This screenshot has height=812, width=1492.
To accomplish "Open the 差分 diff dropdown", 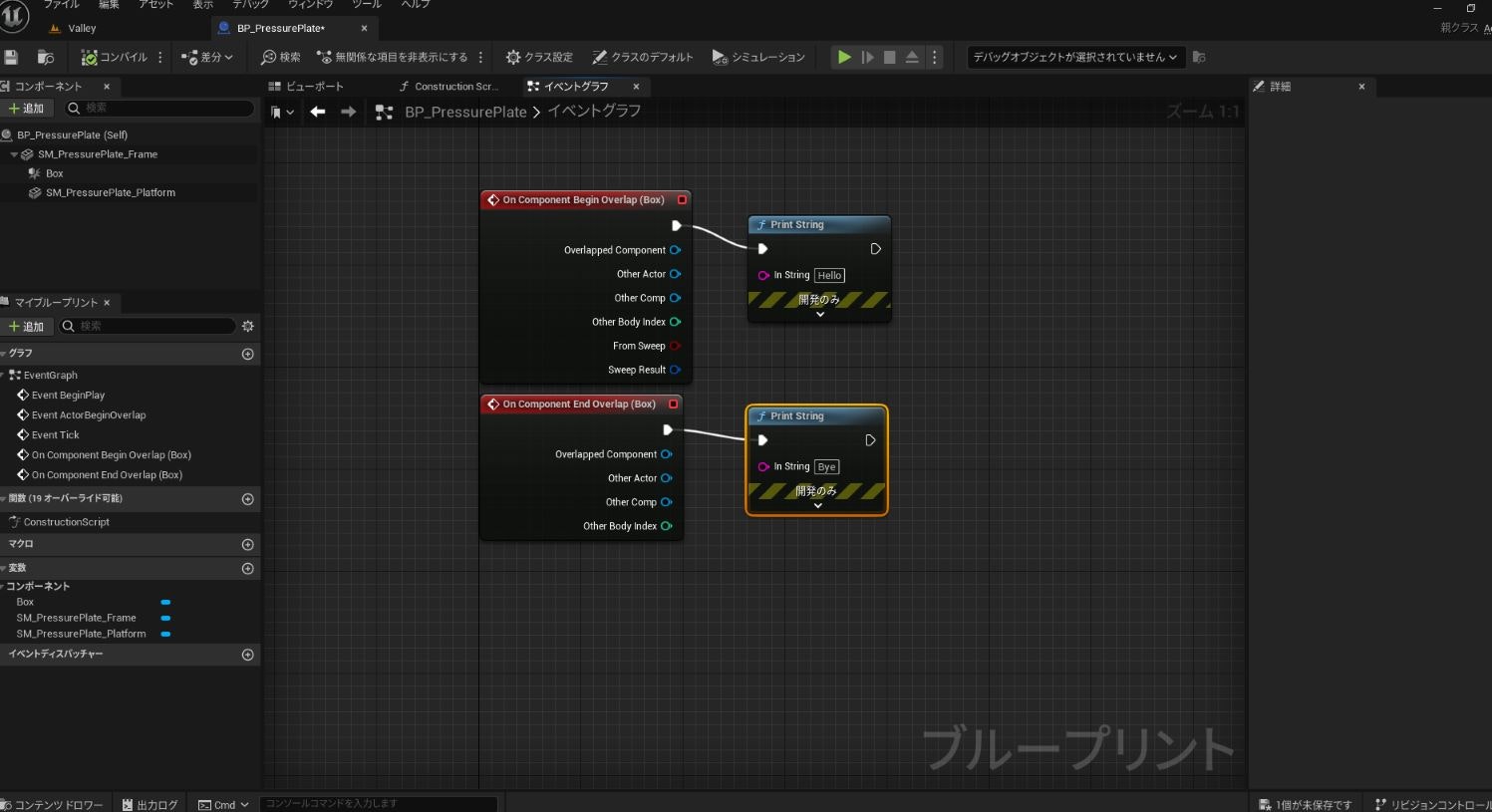I will [x=207, y=58].
